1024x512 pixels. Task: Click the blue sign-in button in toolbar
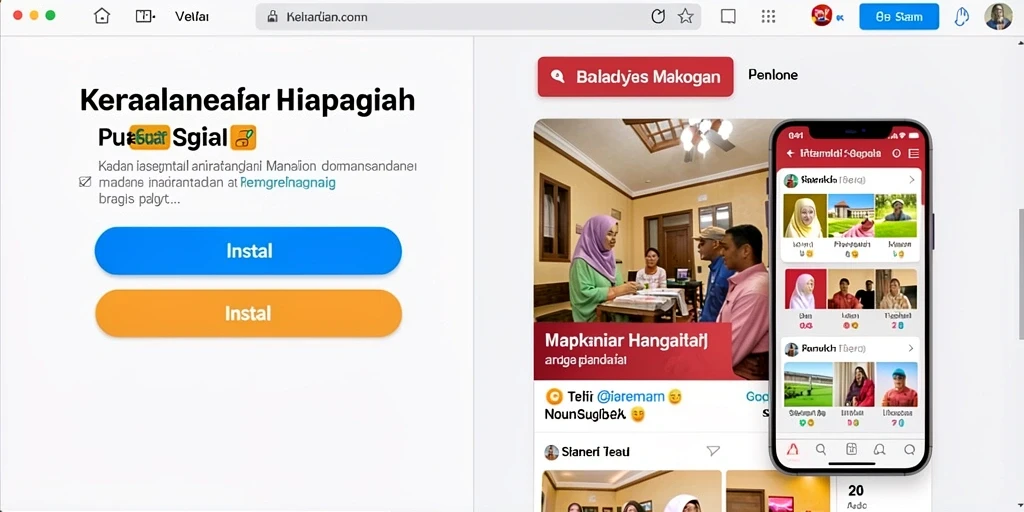tap(899, 17)
